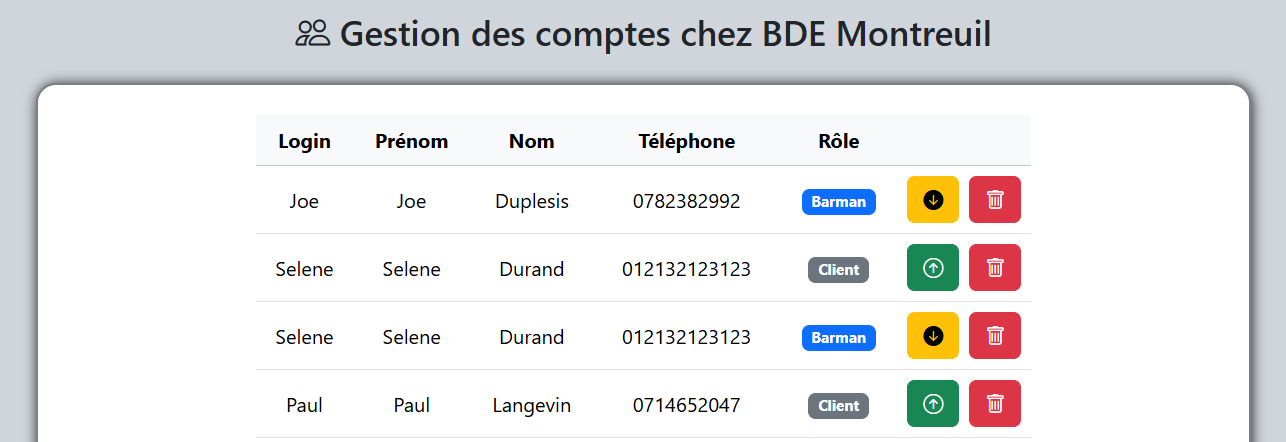Select the Duplesis last name cell
Viewport: 1286px width, 442px height.
coord(531,201)
